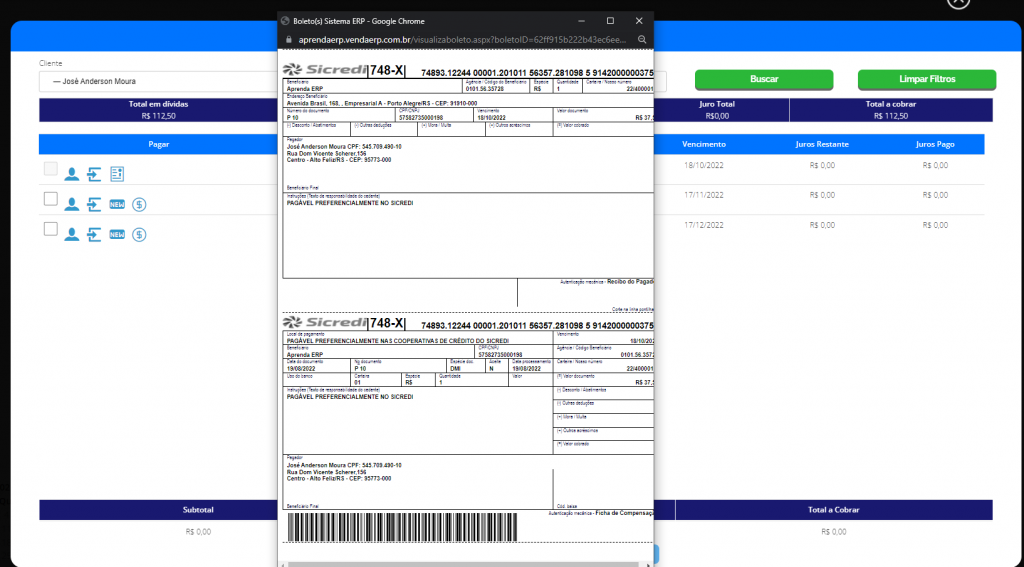Tick the checkbox in the 18/10/2022 row
The image size is (1024, 567).
(x=50, y=169)
